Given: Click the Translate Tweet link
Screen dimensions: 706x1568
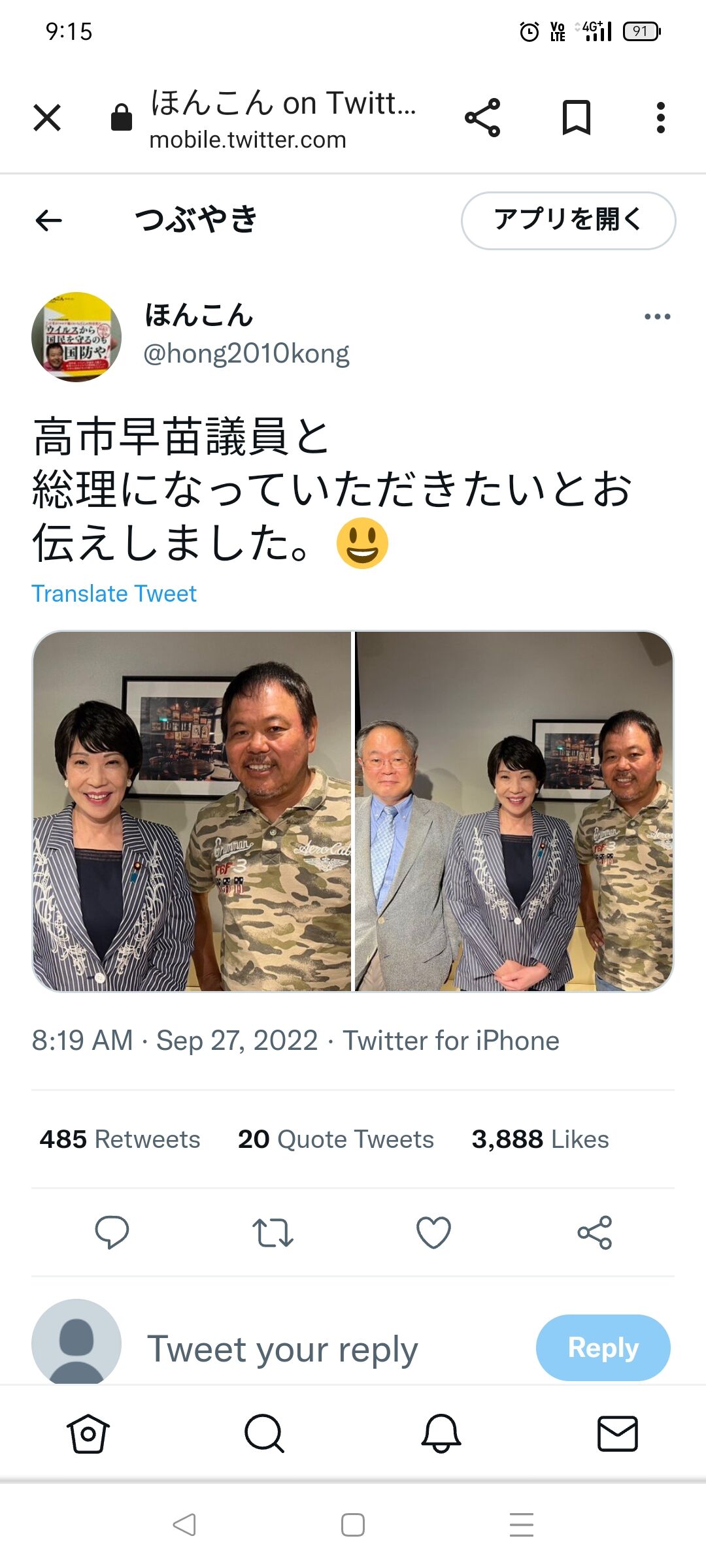Looking at the screenshot, I should [114, 593].
